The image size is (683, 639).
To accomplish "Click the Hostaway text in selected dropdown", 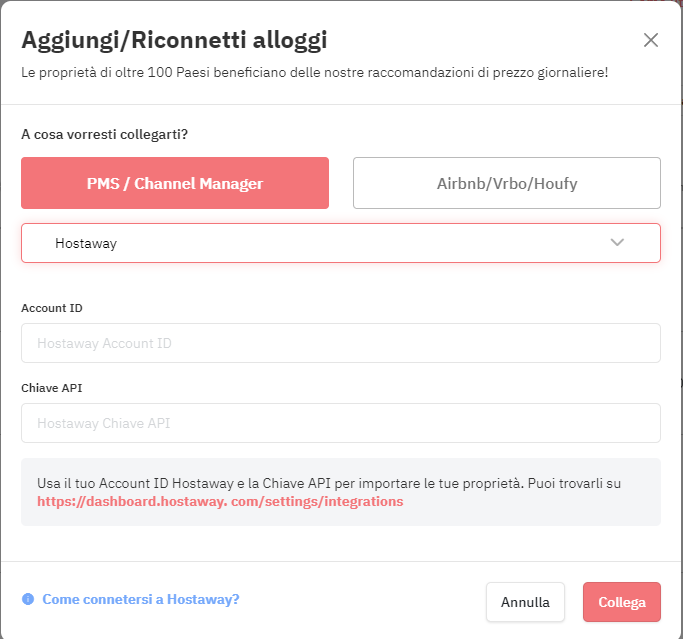I will click(86, 243).
